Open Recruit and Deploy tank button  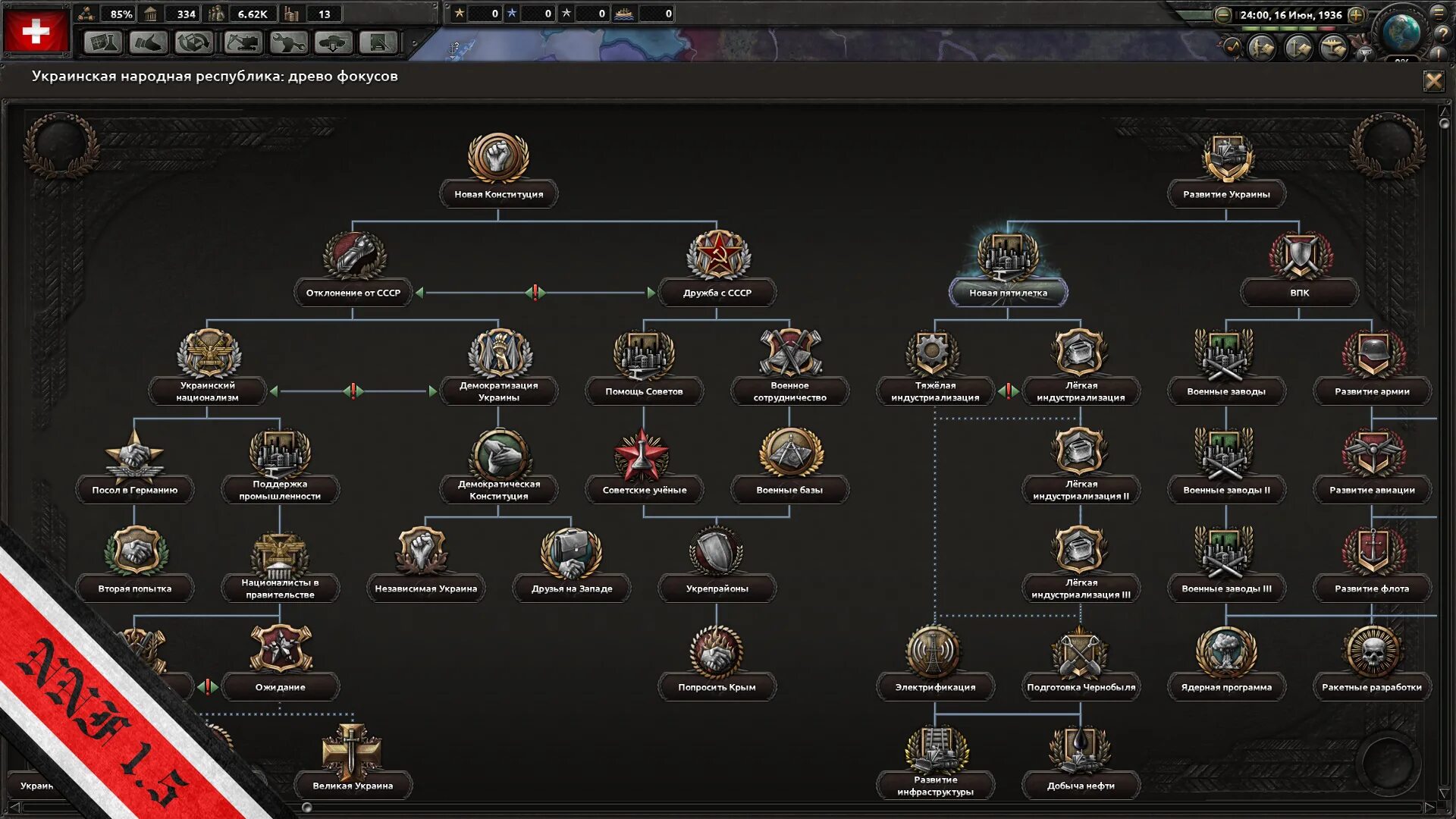(334, 42)
